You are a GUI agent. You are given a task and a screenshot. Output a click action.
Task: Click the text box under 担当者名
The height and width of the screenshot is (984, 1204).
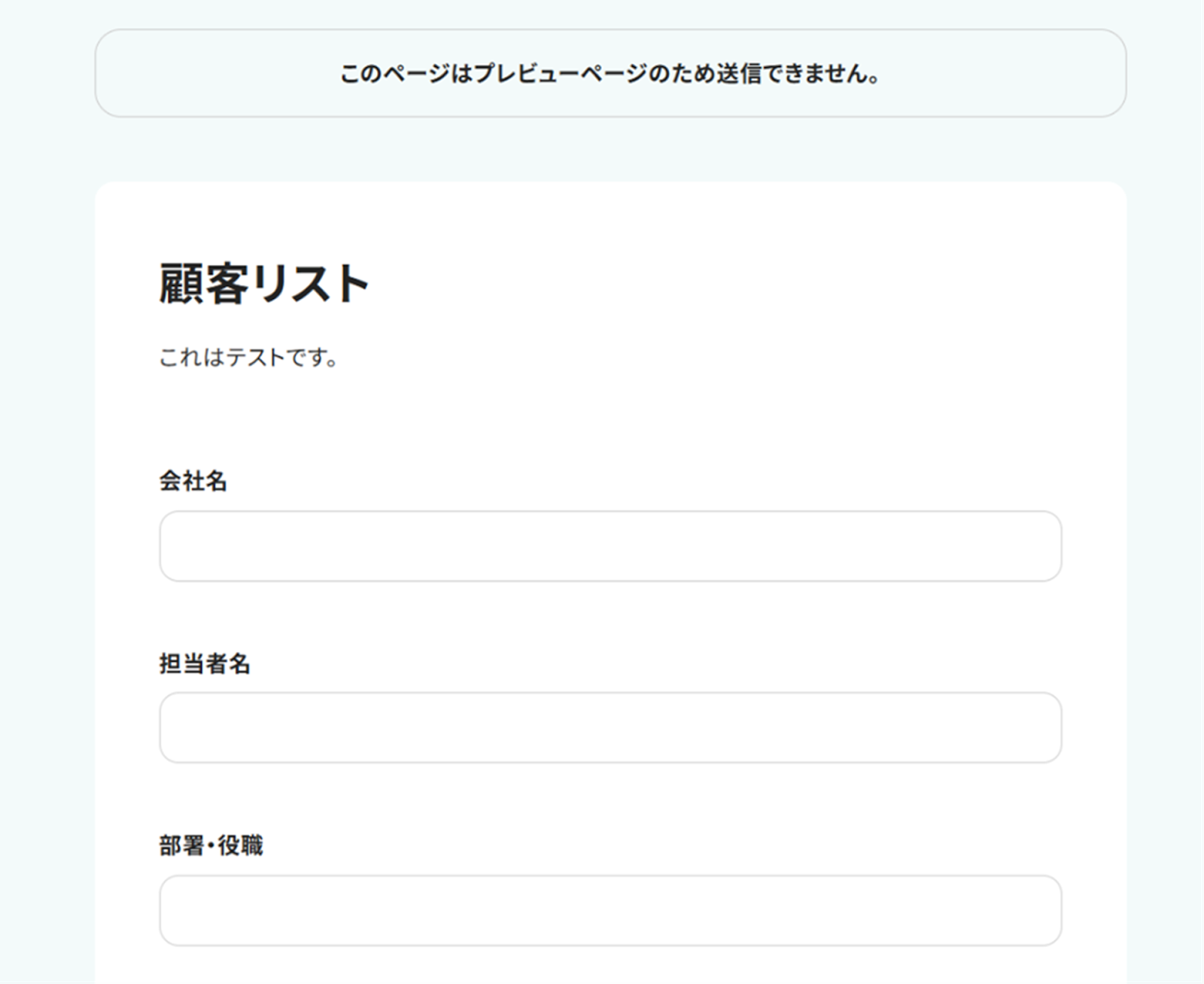610,727
